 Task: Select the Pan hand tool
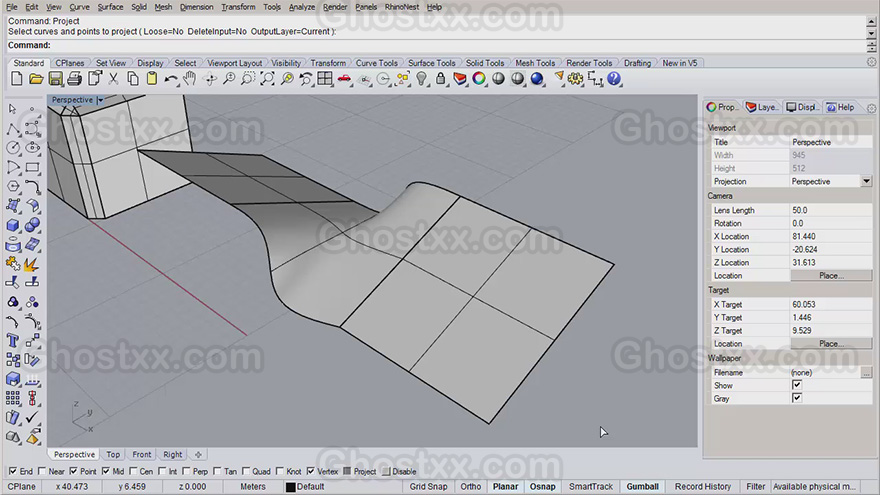(x=190, y=79)
